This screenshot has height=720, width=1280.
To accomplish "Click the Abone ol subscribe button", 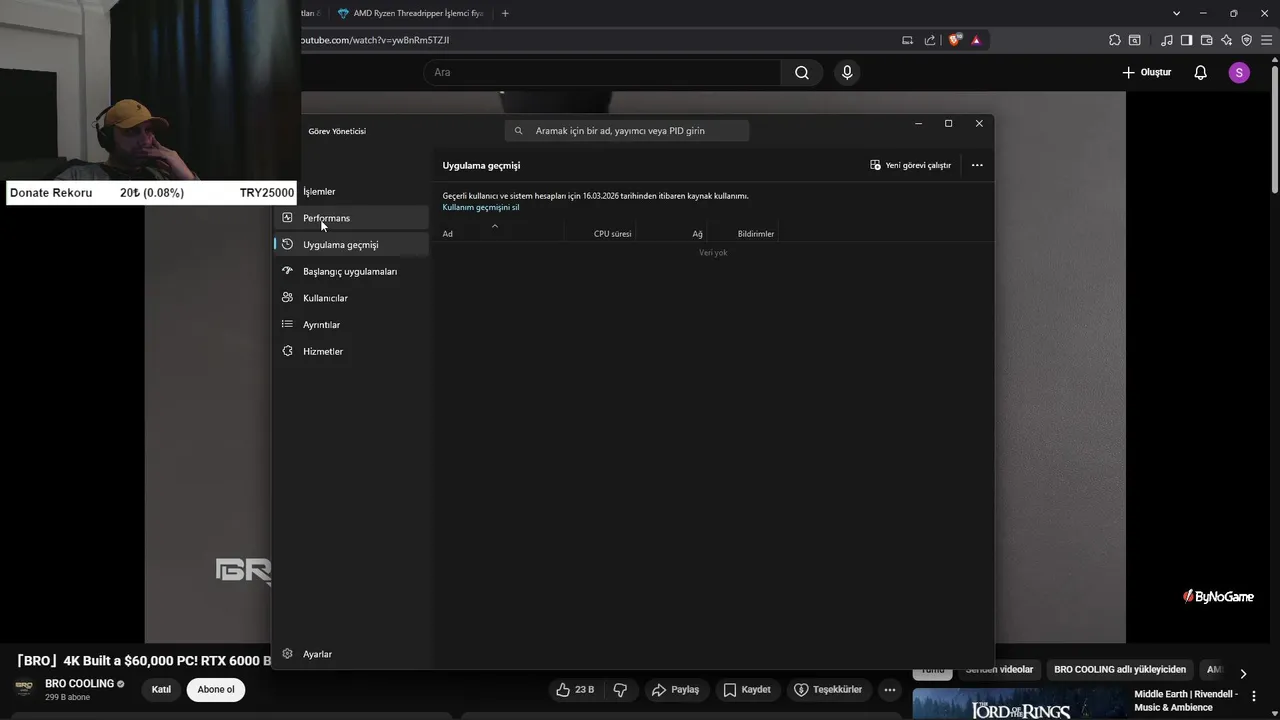I will coord(216,690).
